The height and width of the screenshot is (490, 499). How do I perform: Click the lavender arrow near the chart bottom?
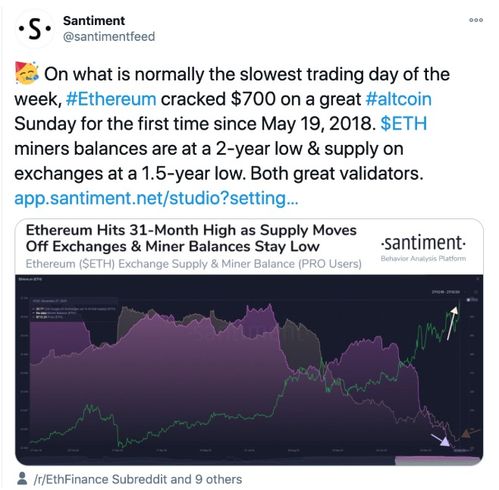coord(440,440)
